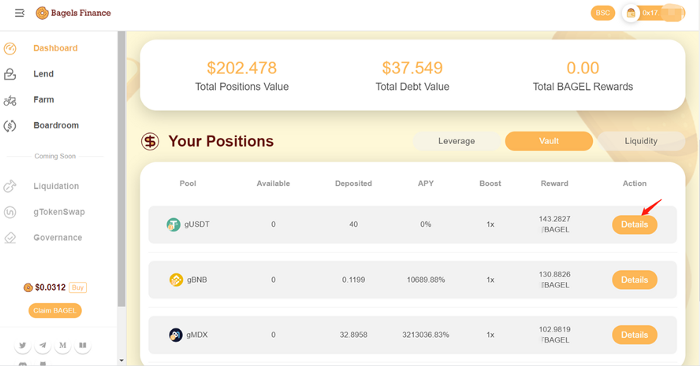Click the Lend hand icon
Screen dimensions: 700x366
click(x=10, y=74)
